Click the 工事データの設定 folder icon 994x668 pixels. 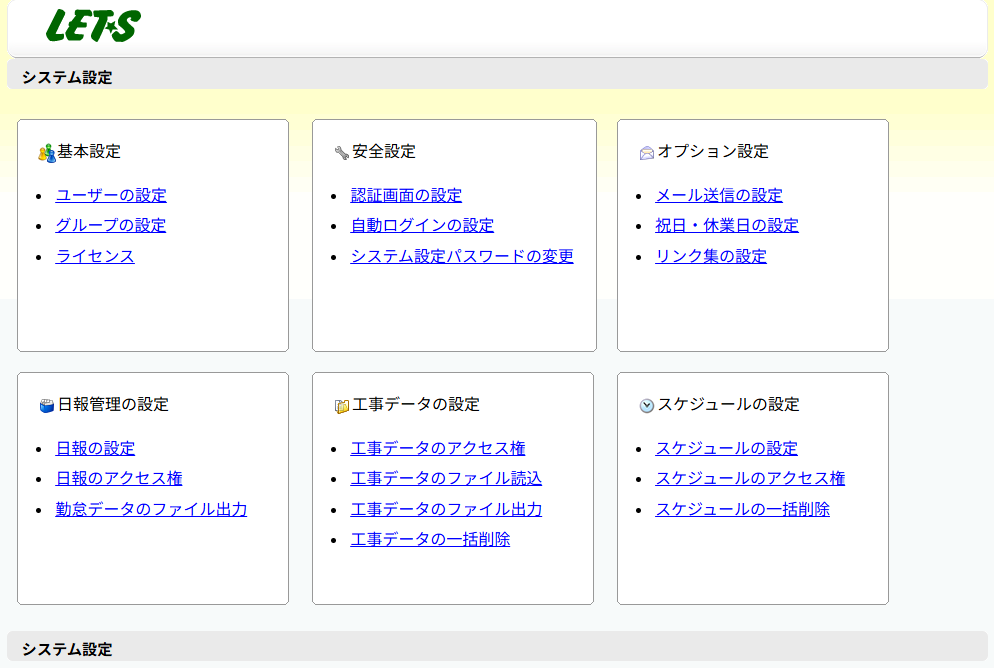pos(342,406)
